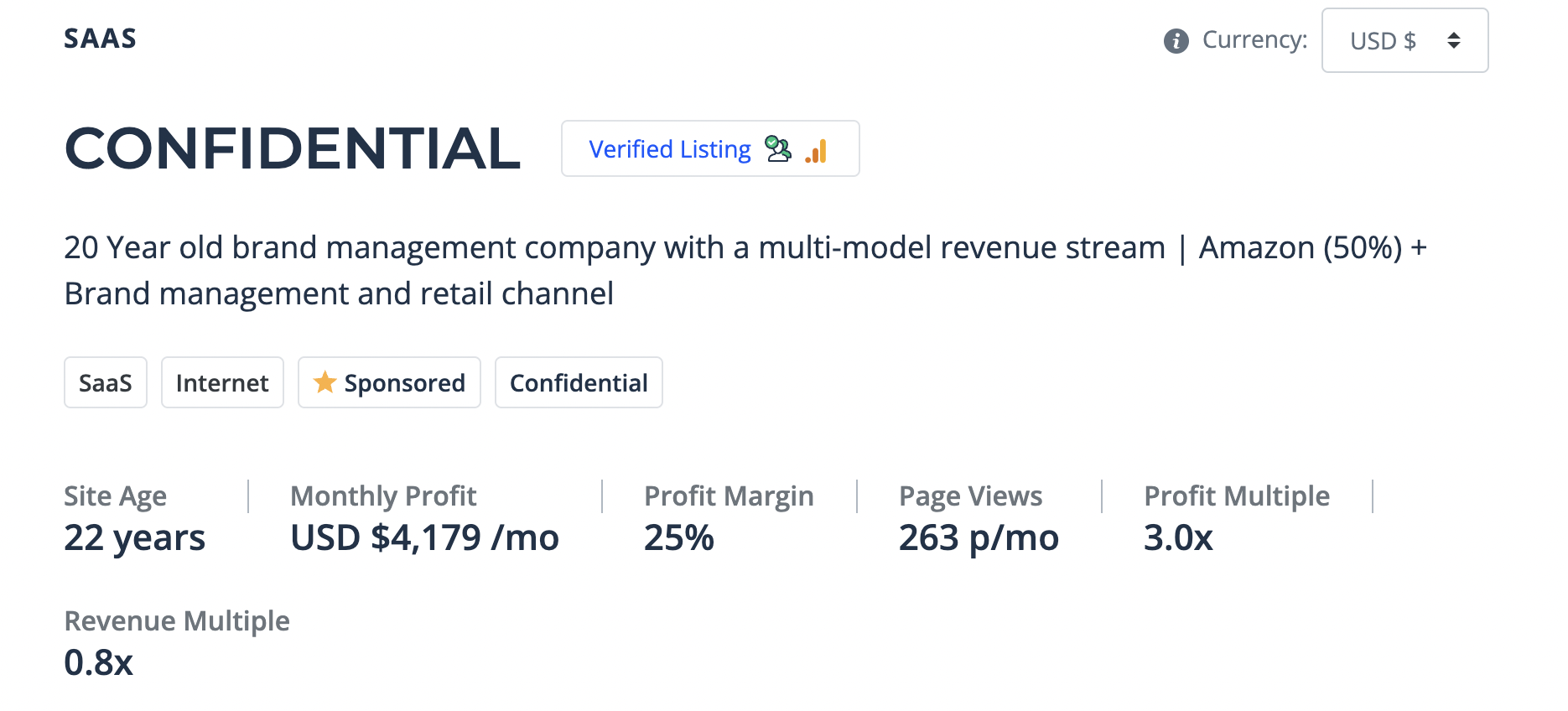Screen dimensions: 1568x711
Task: Click the Profit Multiple 3.0x value
Action: 1178,537
